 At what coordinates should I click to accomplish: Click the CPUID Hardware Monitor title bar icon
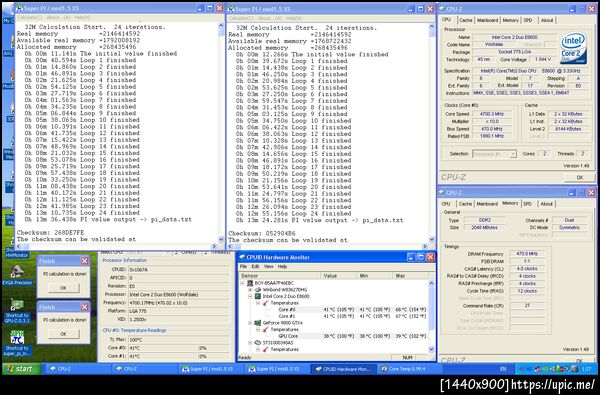click(x=242, y=257)
